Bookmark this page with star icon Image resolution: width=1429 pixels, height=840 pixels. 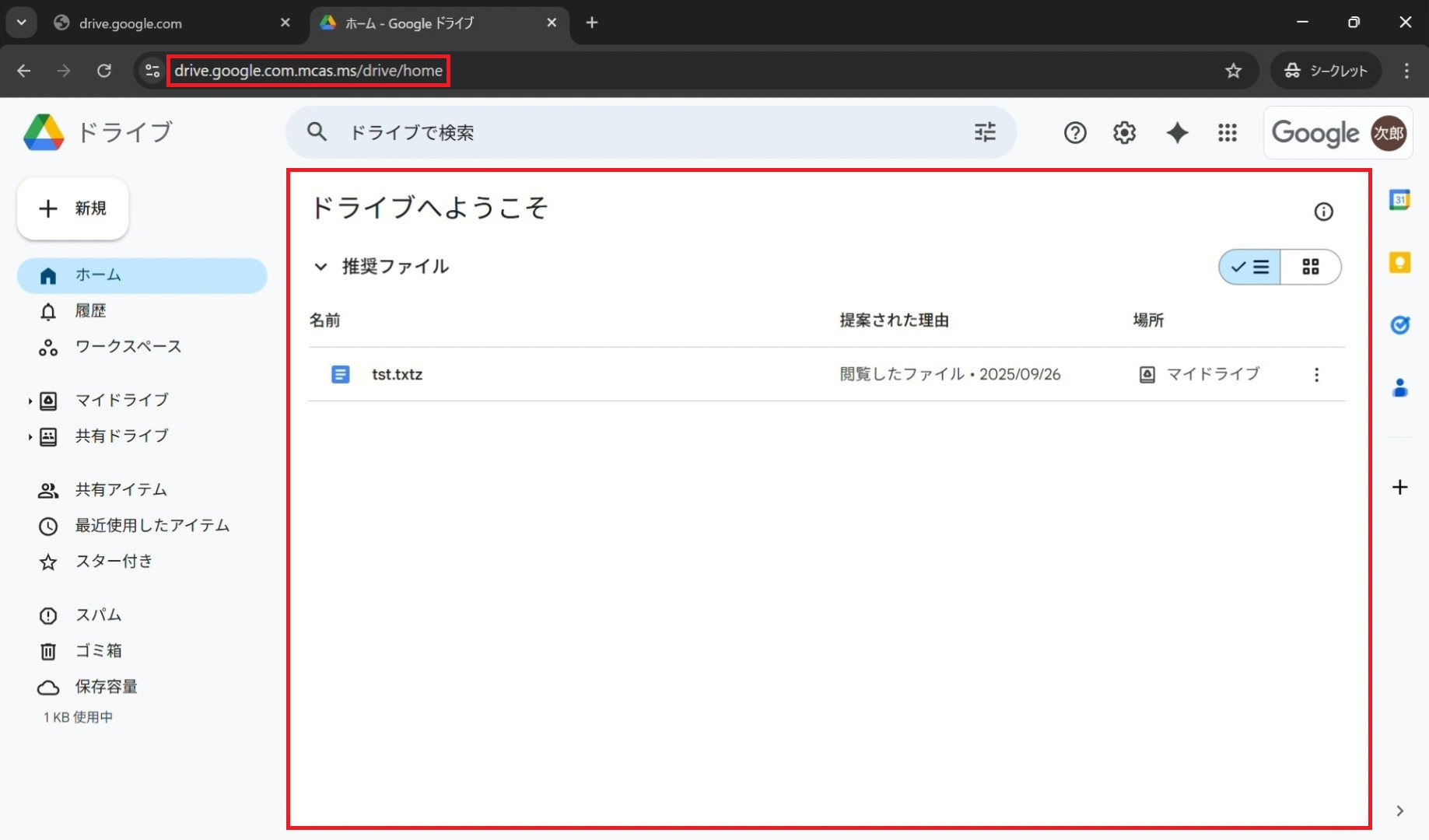[1233, 71]
